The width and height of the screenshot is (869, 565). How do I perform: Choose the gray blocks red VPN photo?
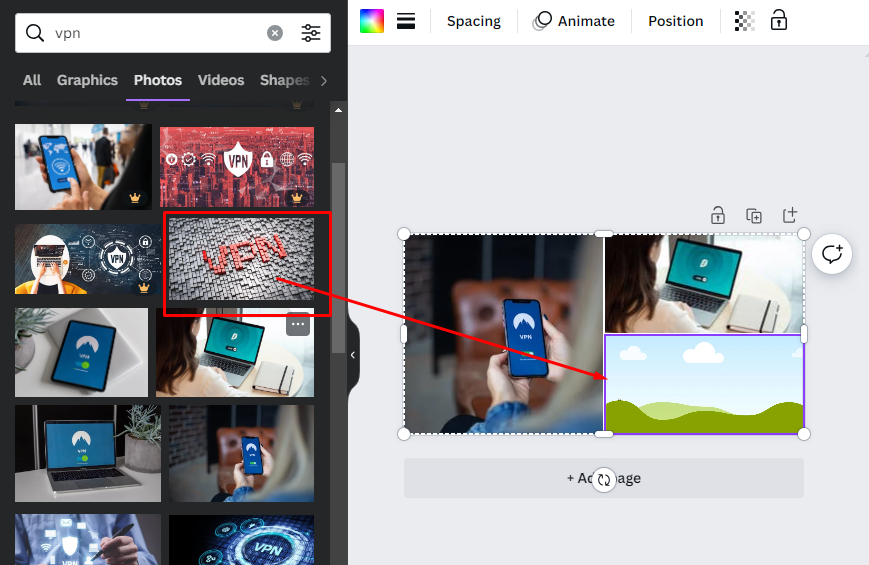click(241, 259)
